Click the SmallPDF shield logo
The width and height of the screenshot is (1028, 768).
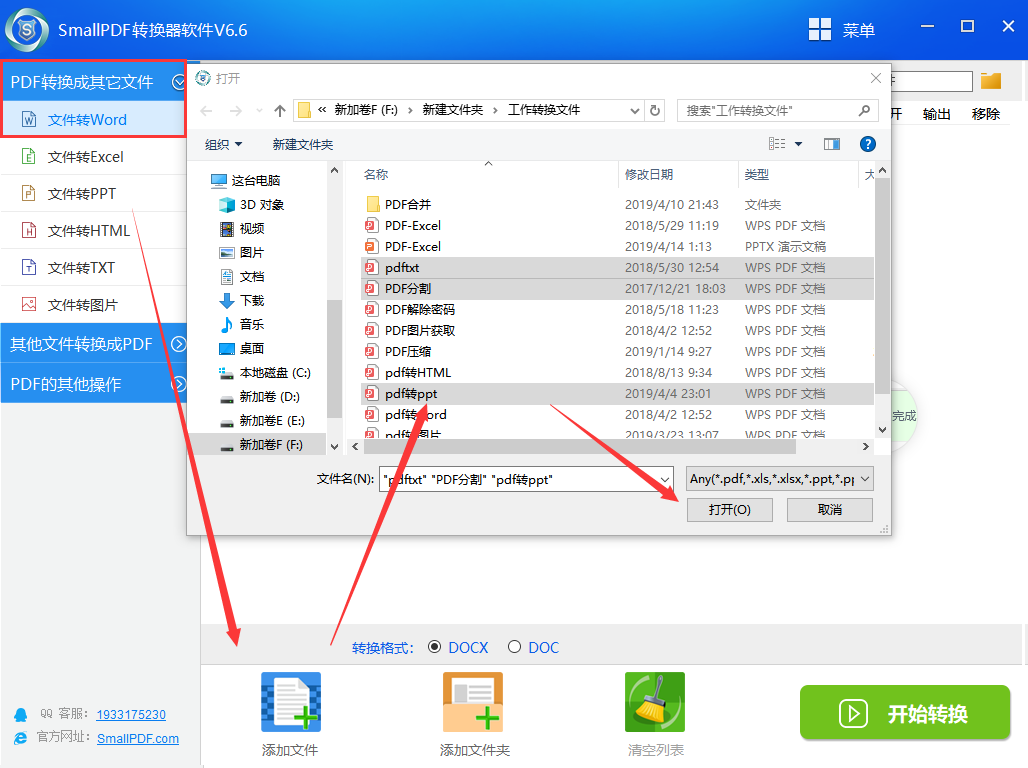coord(26,30)
